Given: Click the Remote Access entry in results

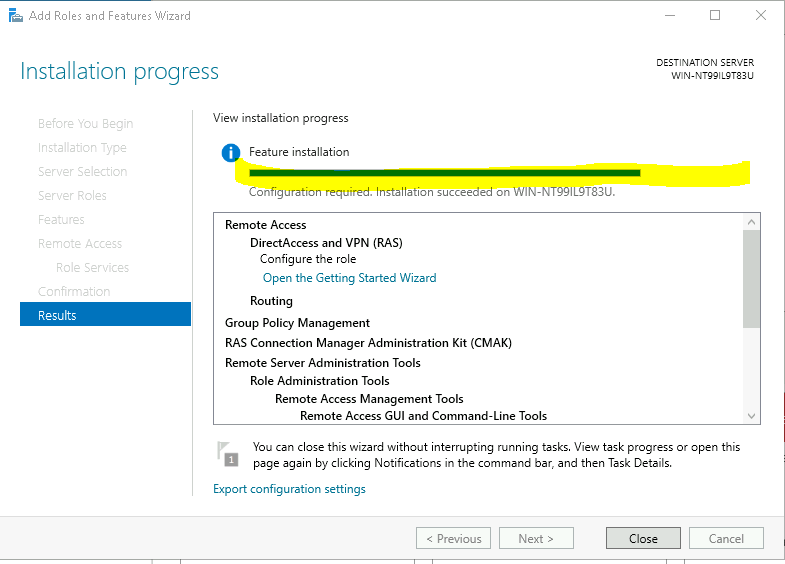Looking at the screenshot, I should (x=266, y=225).
